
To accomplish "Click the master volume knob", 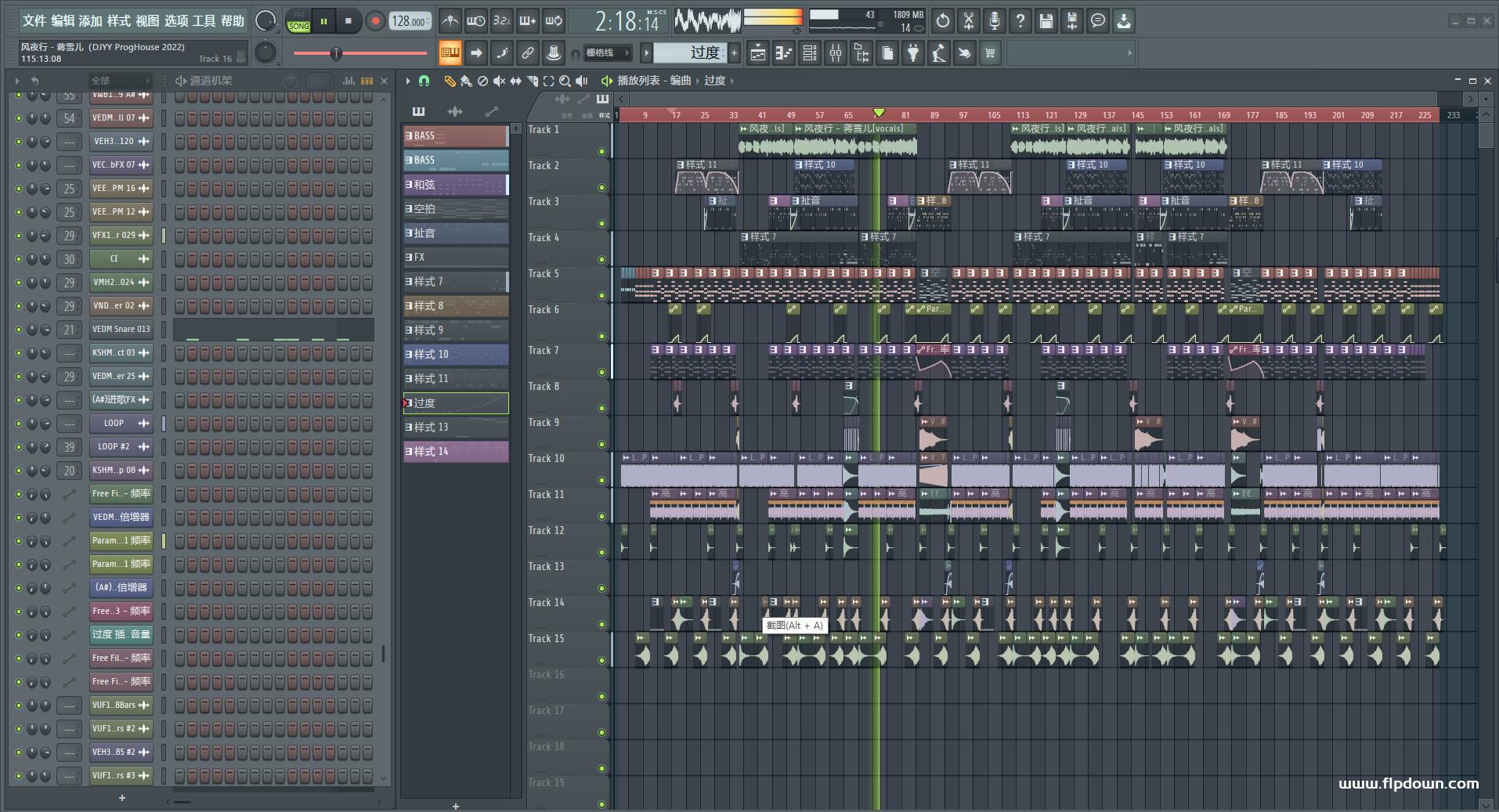I will coord(266,21).
